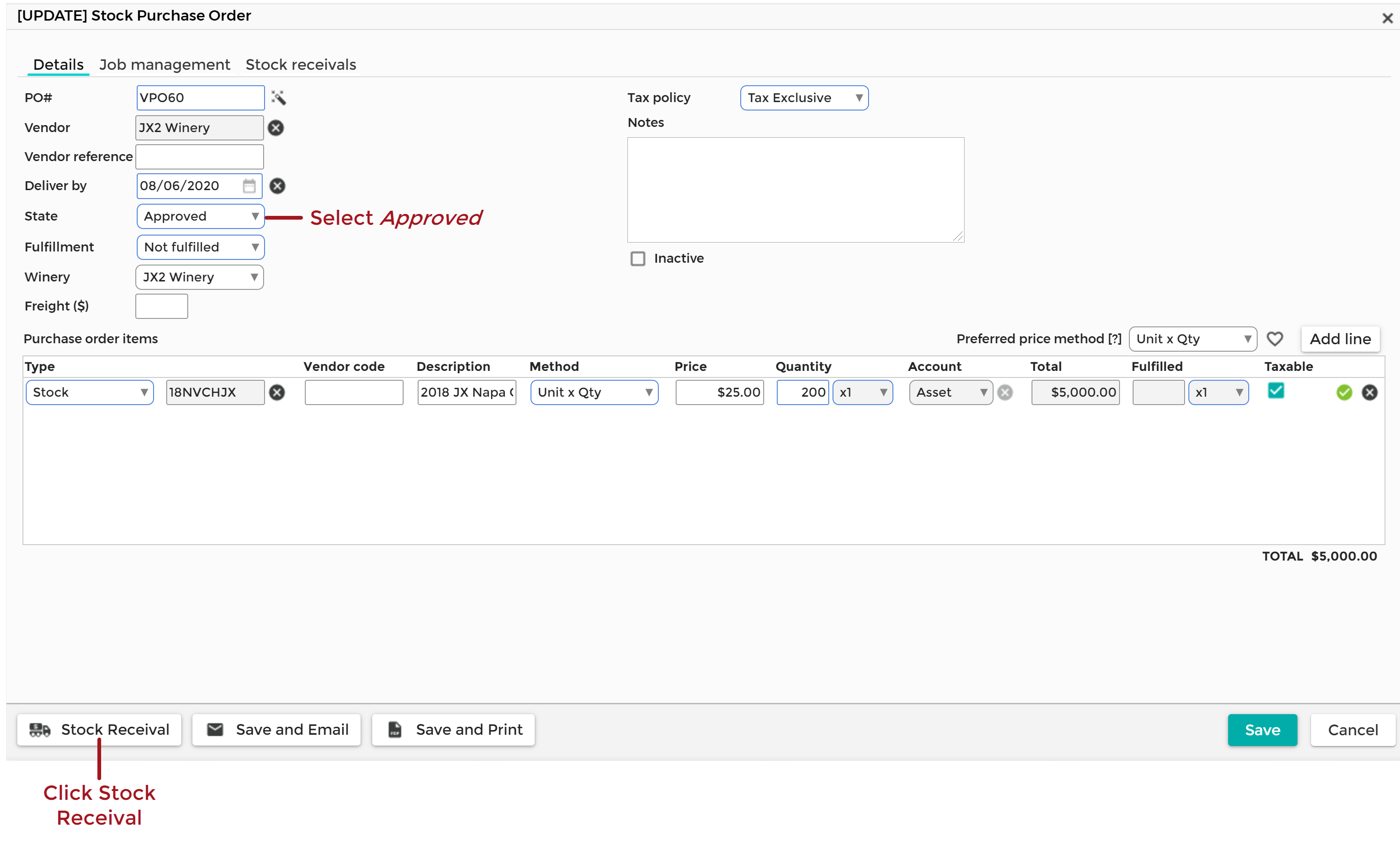The image size is (1400, 842).
Task: Click the Save button
Action: tap(1262, 730)
